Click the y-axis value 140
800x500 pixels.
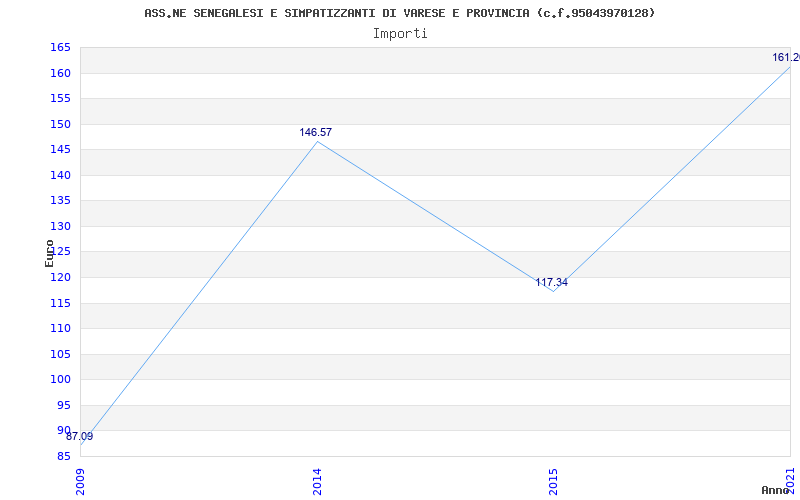point(60,175)
